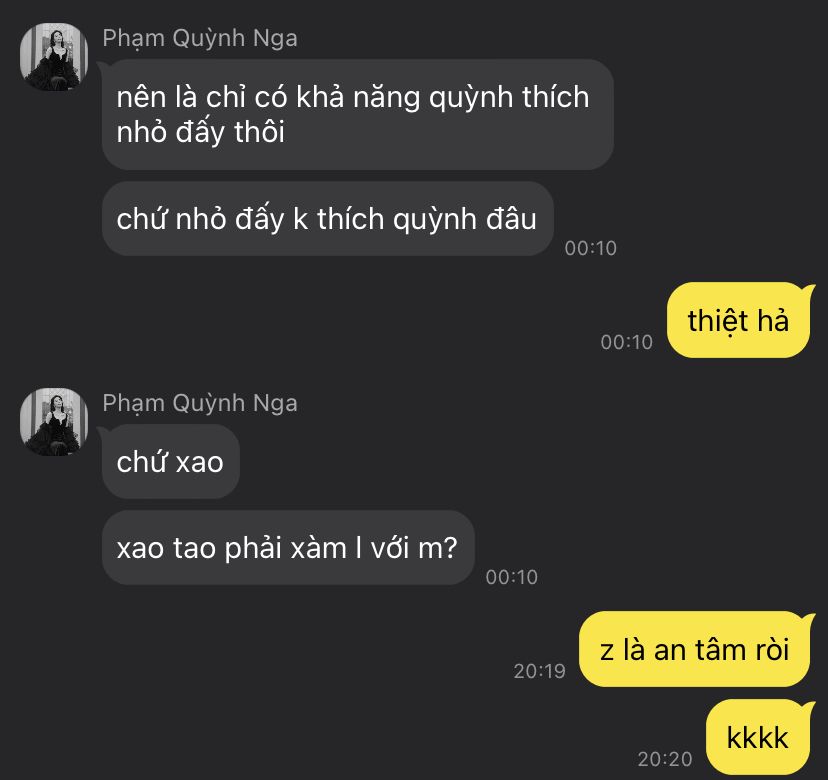Screen dimensions: 828x780
Task: Tap the yellow "kkkk" message bubble
Action: point(758,737)
